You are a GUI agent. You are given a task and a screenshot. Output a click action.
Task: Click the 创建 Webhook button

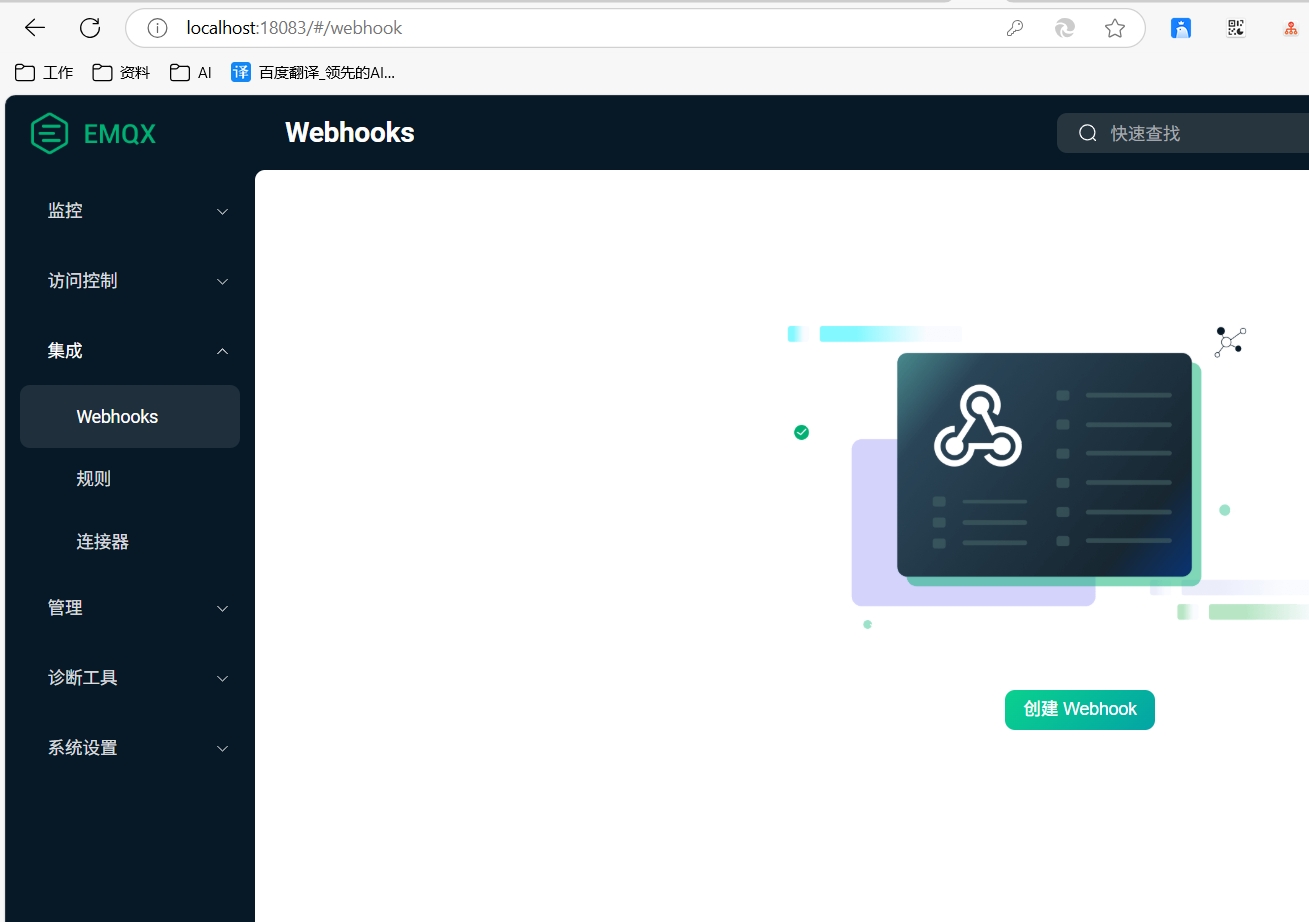click(1079, 709)
